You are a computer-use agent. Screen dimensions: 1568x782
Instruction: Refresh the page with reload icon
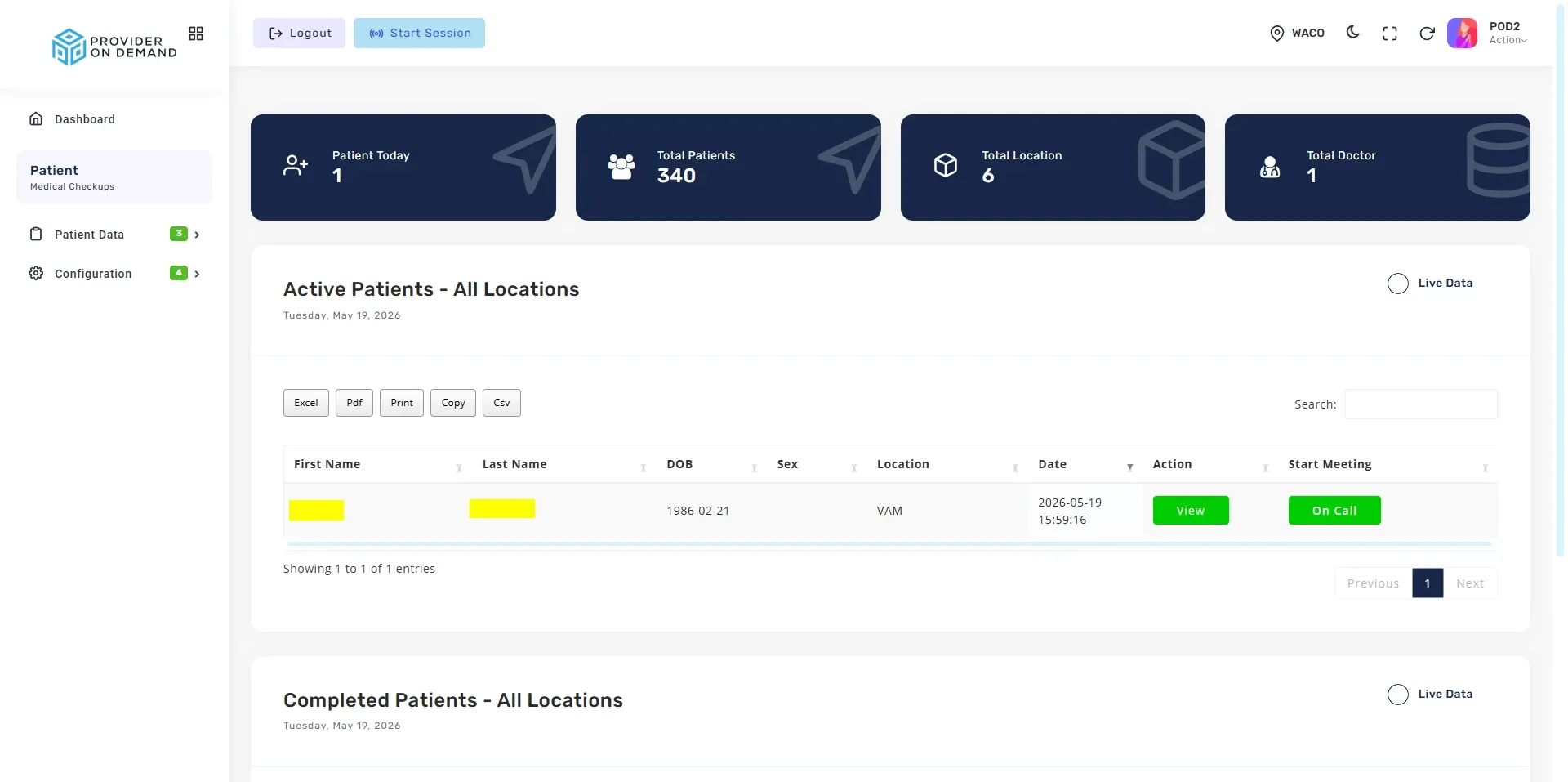pos(1427,34)
